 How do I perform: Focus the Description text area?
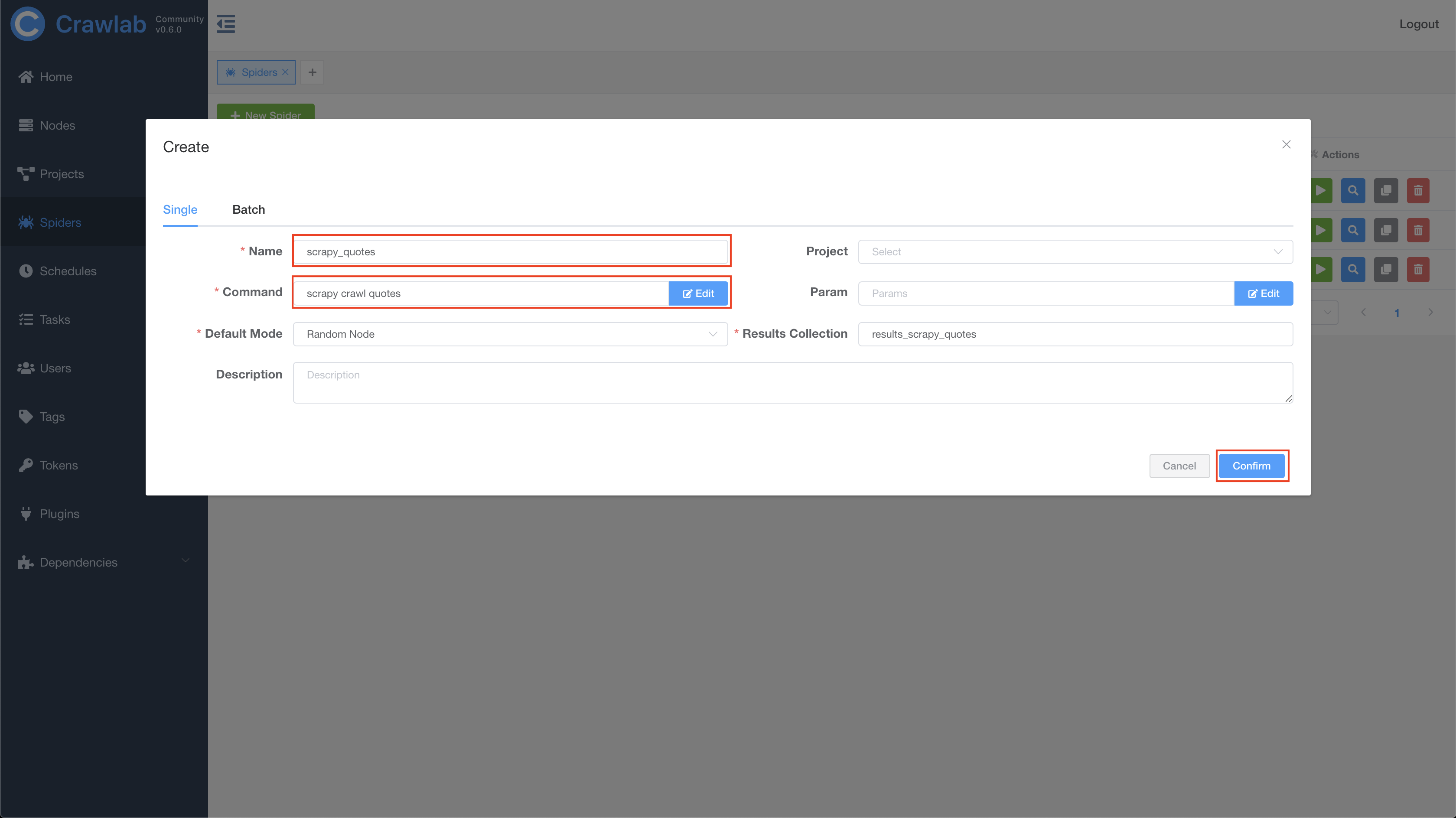[793, 383]
